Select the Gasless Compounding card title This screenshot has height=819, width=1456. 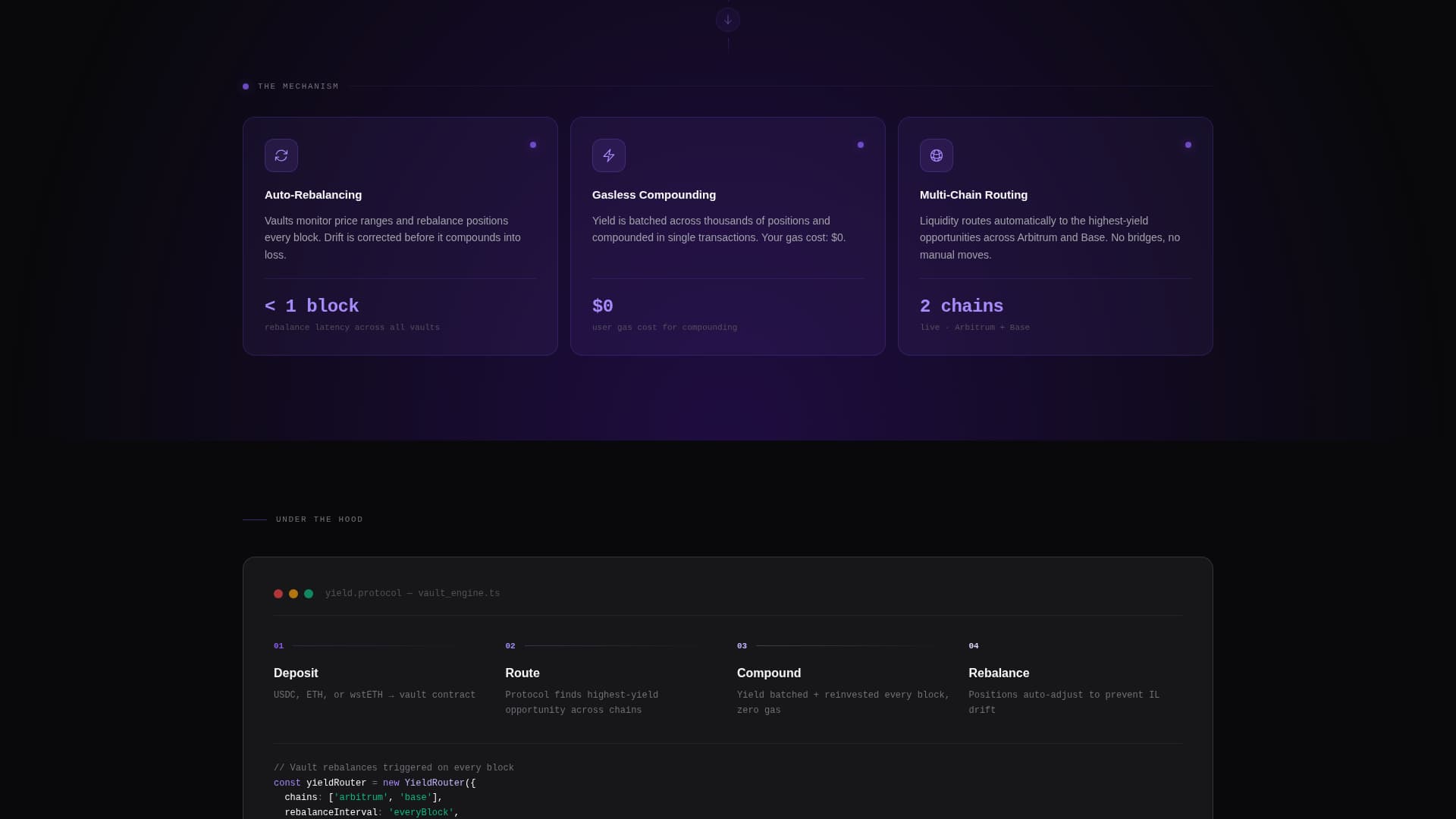point(654,195)
